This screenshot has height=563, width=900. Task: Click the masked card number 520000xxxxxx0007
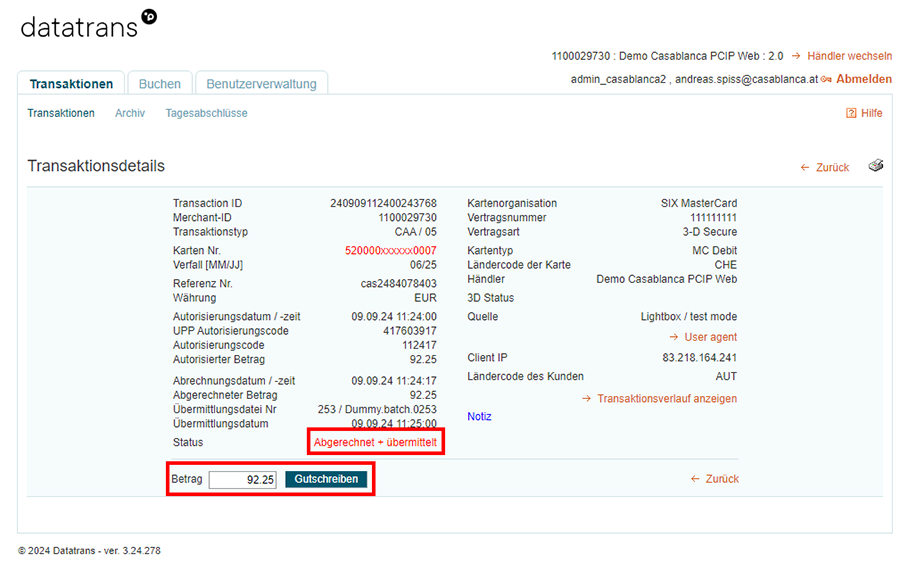(390, 250)
